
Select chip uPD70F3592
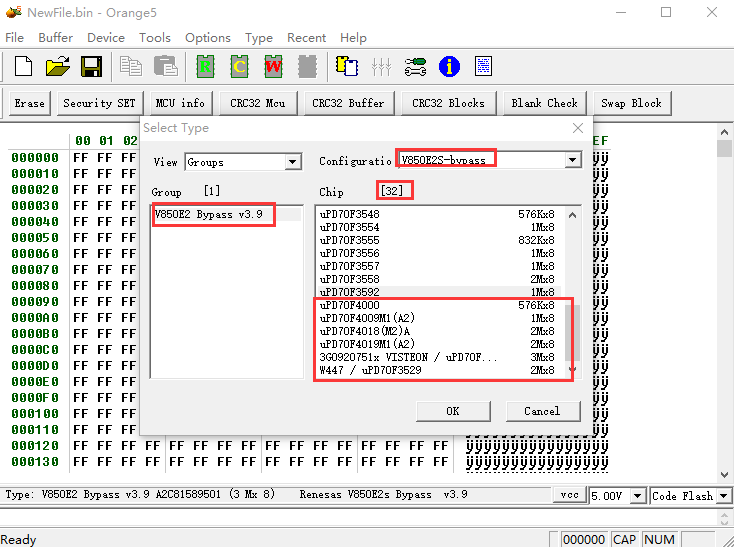point(439,292)
